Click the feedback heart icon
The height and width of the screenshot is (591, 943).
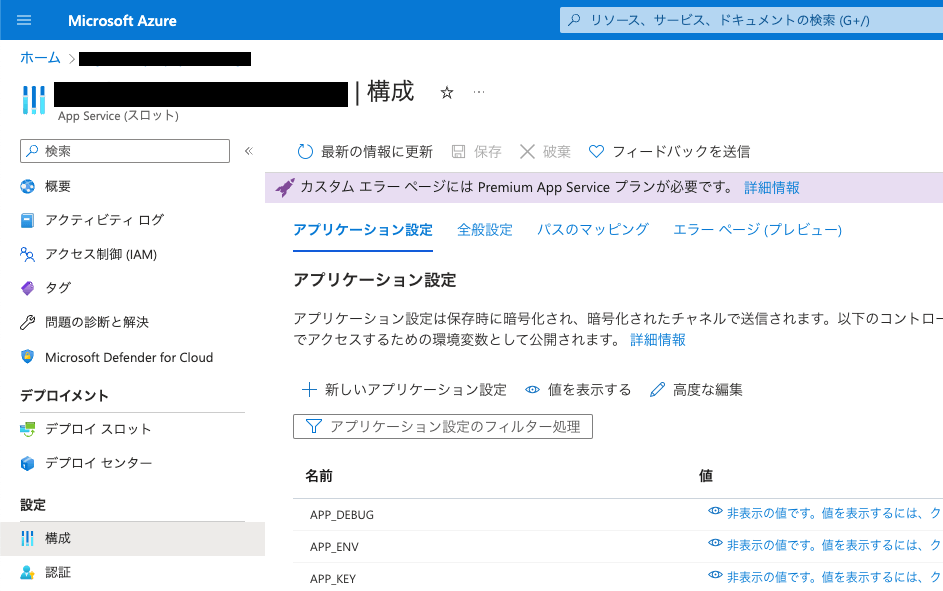point(596,152)
